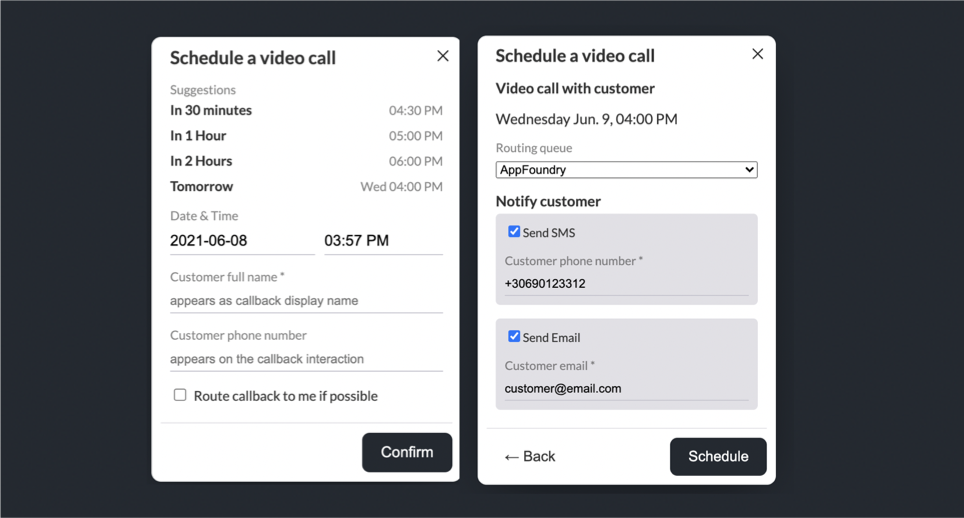Focus the Customer full name input
The image size is (964, 518).
(305, 300)
